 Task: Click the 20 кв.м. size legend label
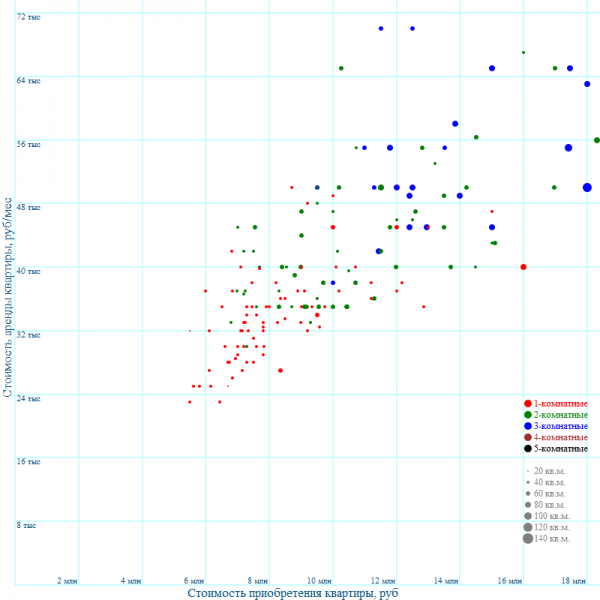tap(550, 470)
